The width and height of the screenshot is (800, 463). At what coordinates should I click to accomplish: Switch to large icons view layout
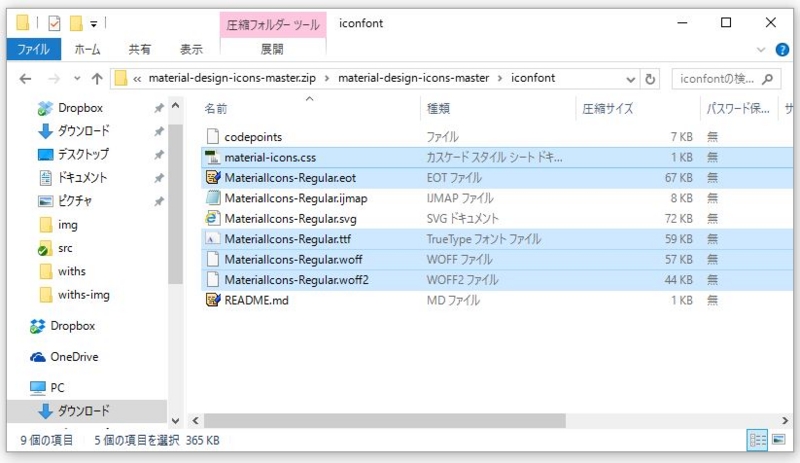click(x=779, y=440)
